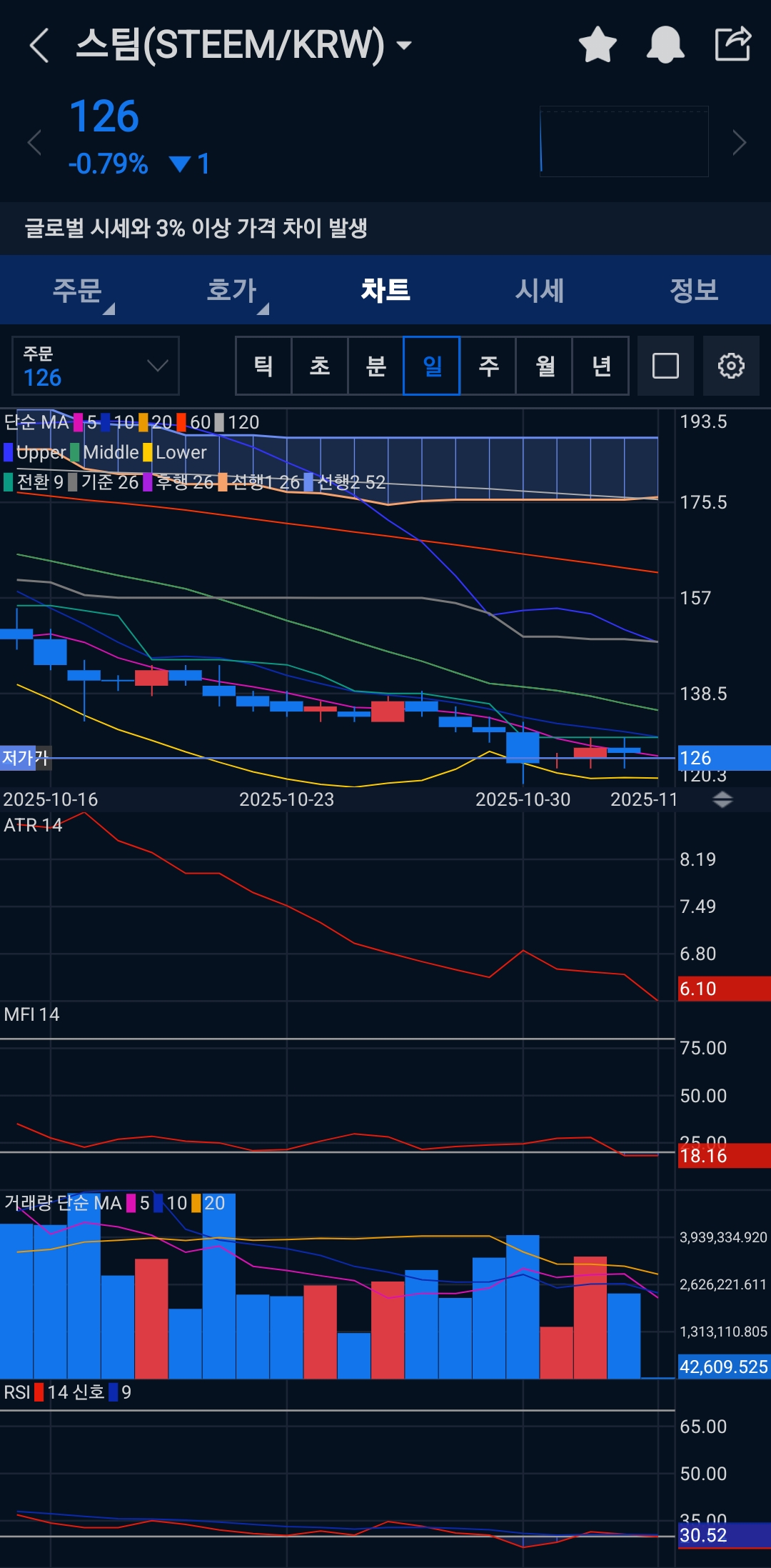
Task: Select the 차트 tab
Action: point(385,290)
